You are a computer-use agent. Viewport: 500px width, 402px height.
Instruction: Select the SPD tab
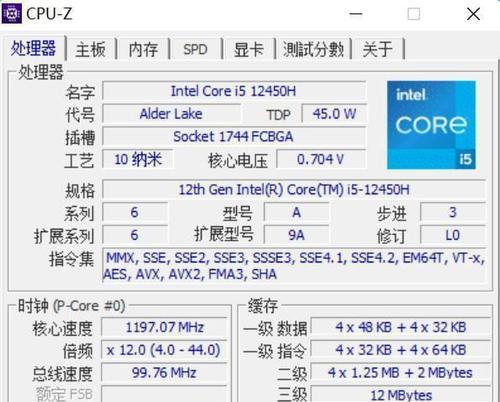[196, 50]
